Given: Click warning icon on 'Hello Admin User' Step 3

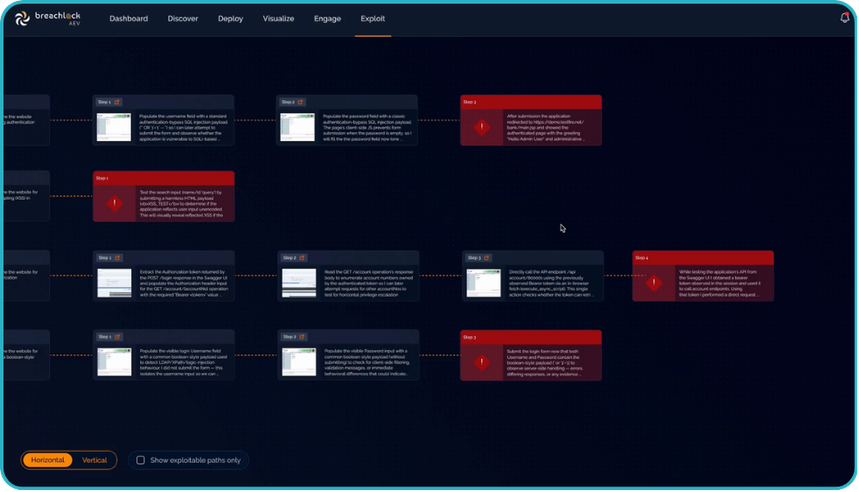Looking at the screenshot, I should tap(482, 127).
